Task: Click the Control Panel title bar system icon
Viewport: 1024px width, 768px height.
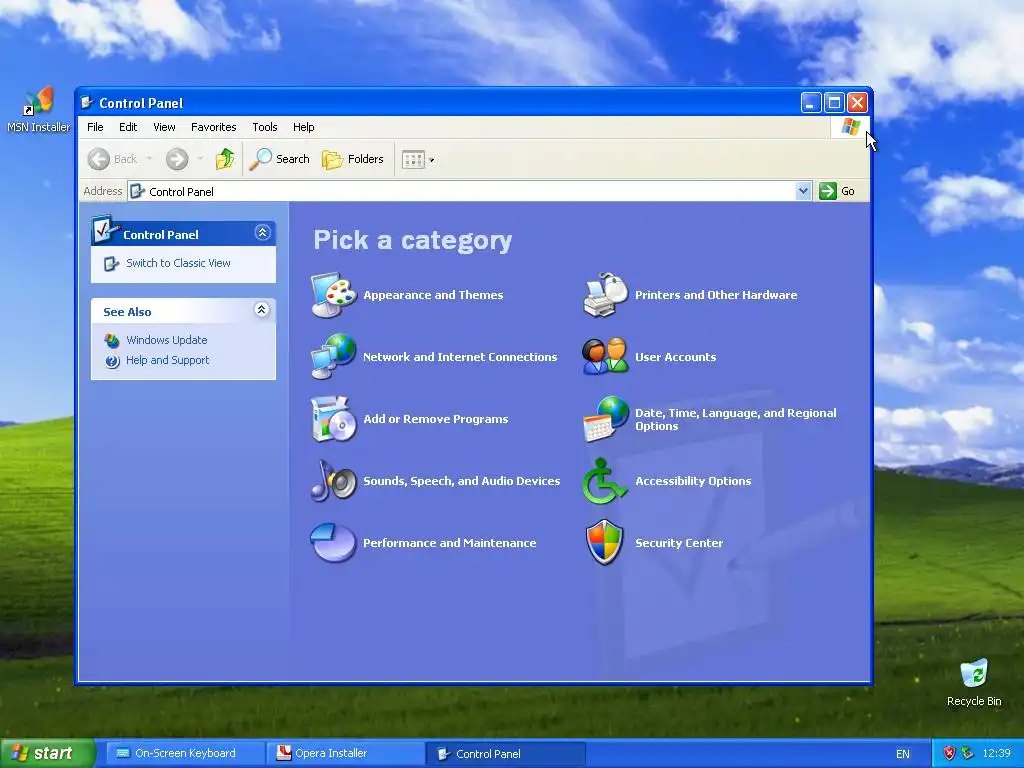Action: pyautogui.click(x=87, y=103)
